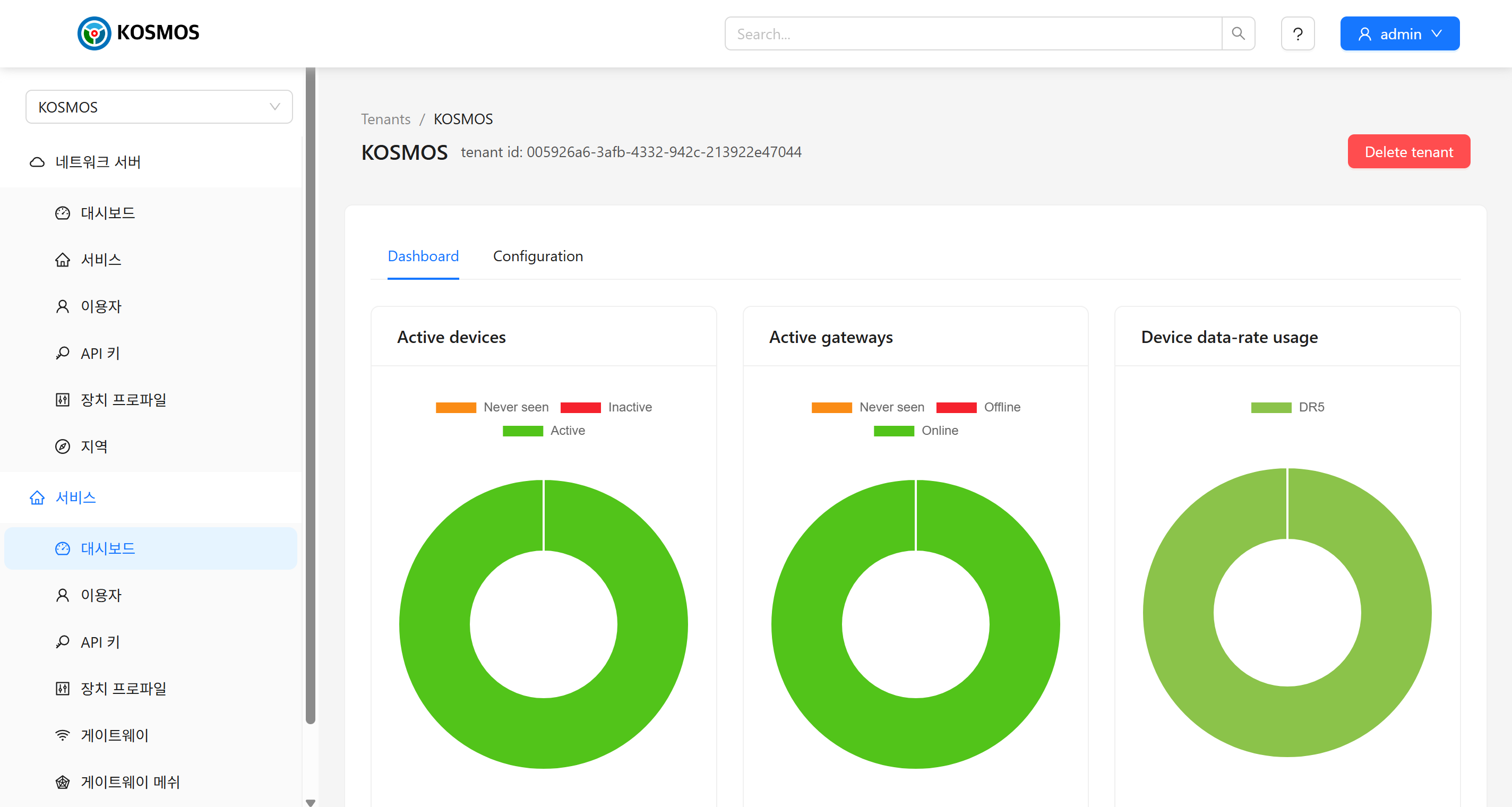Click the search magnifier button
The width and height of the screenshot is (1512, 807).
click(1238, 33)
